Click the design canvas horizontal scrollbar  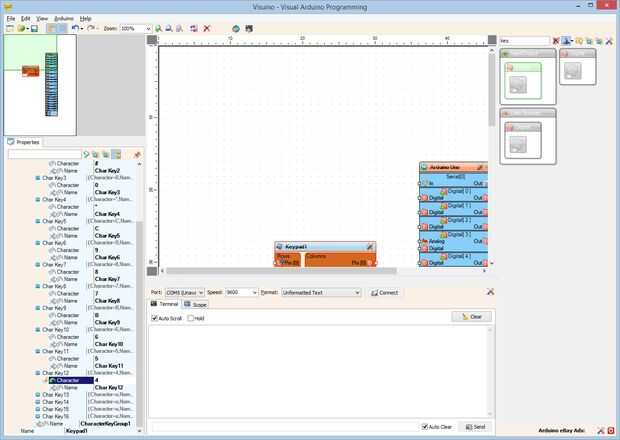(281, 271)
